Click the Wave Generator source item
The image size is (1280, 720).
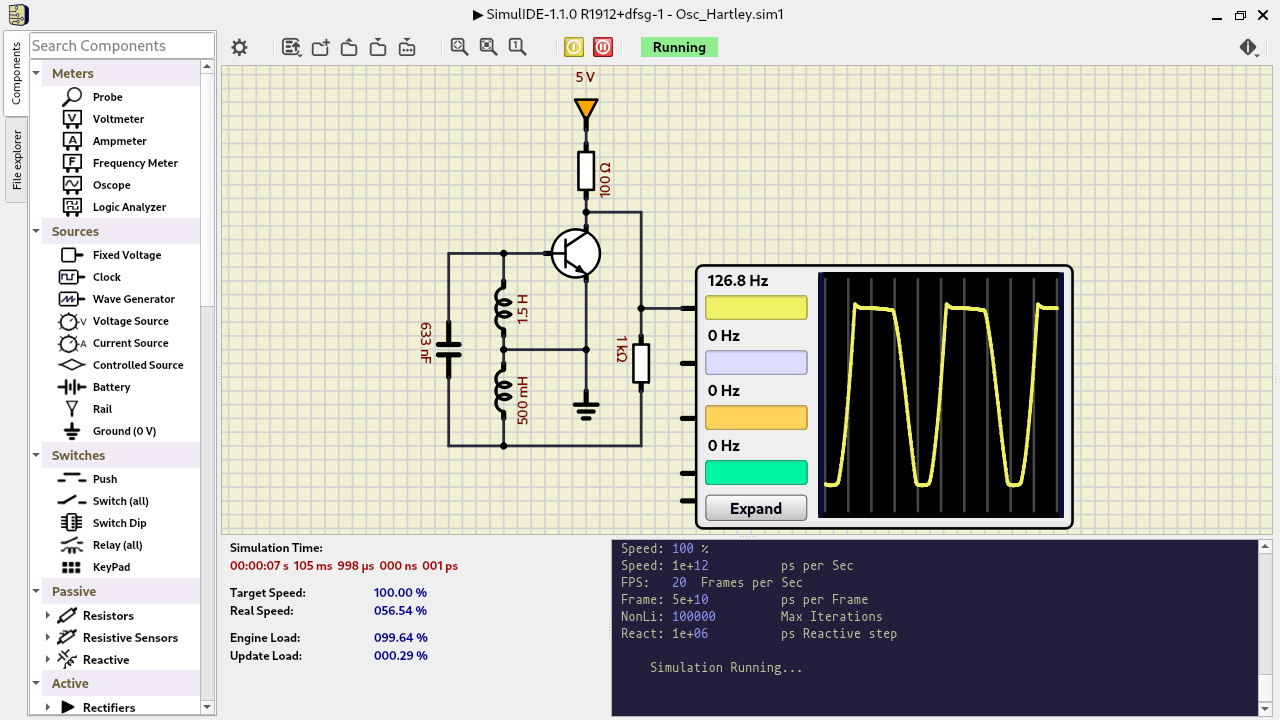click(133, 299)
